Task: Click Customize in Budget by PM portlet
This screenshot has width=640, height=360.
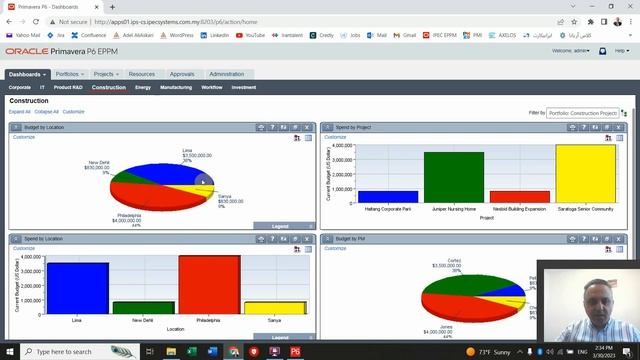Action: pos(335,248)
